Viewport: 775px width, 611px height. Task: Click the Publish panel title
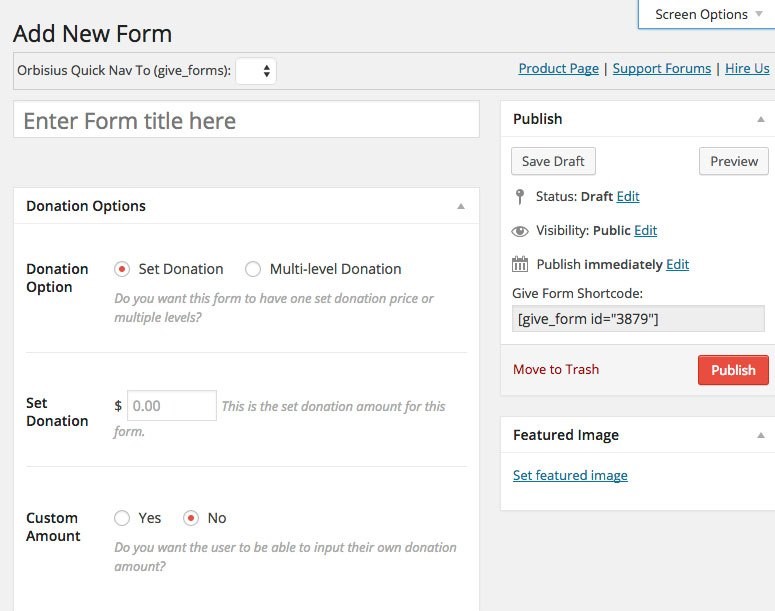[538, 119]
